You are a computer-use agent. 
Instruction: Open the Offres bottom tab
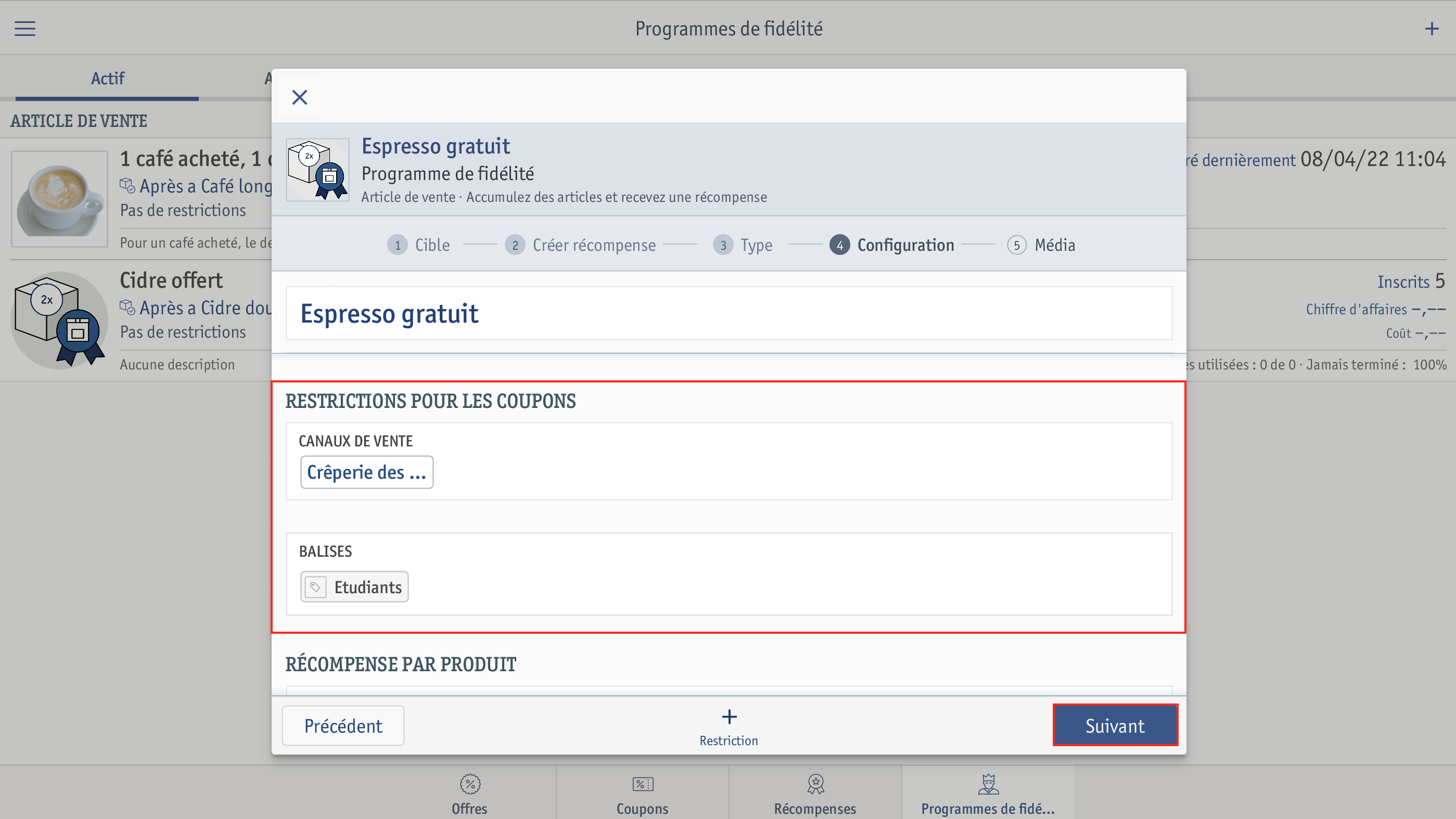tap(470, 793)
